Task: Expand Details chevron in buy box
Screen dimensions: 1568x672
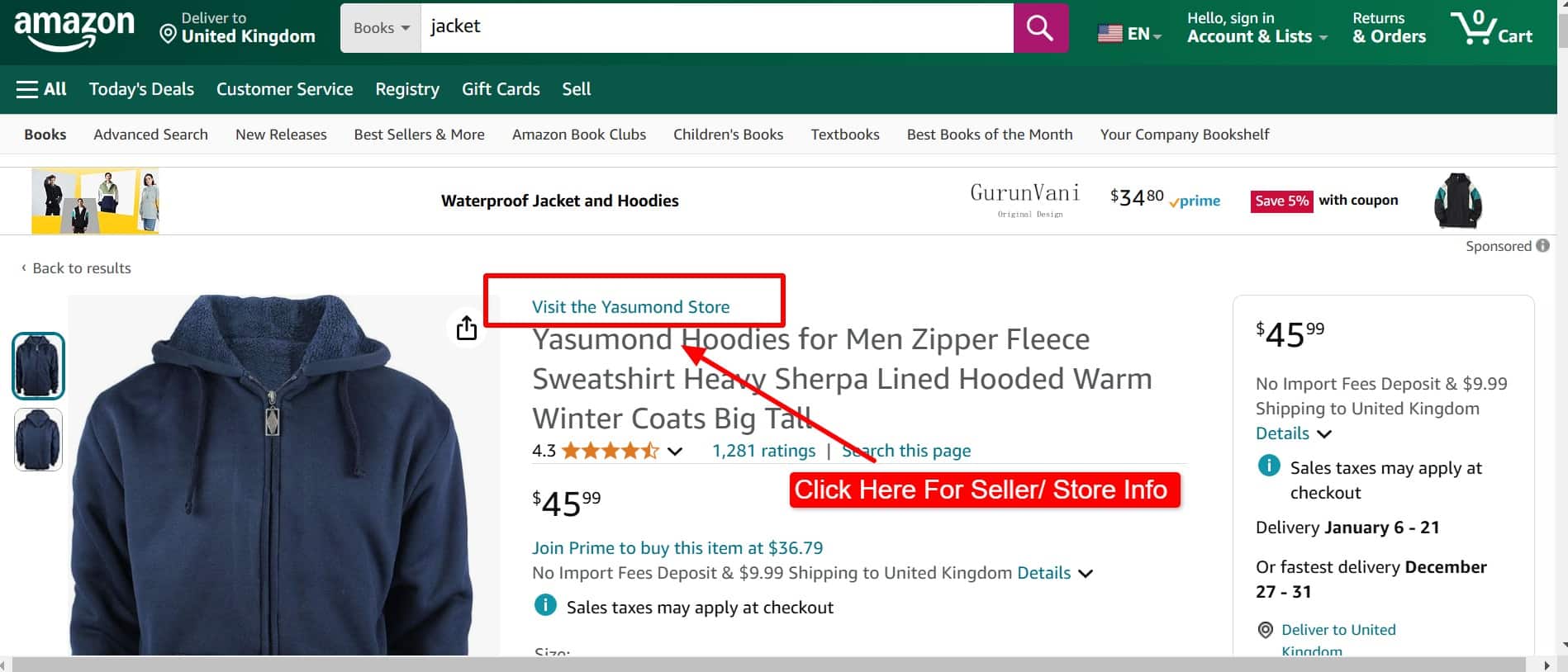Action: coord(1324,434)
